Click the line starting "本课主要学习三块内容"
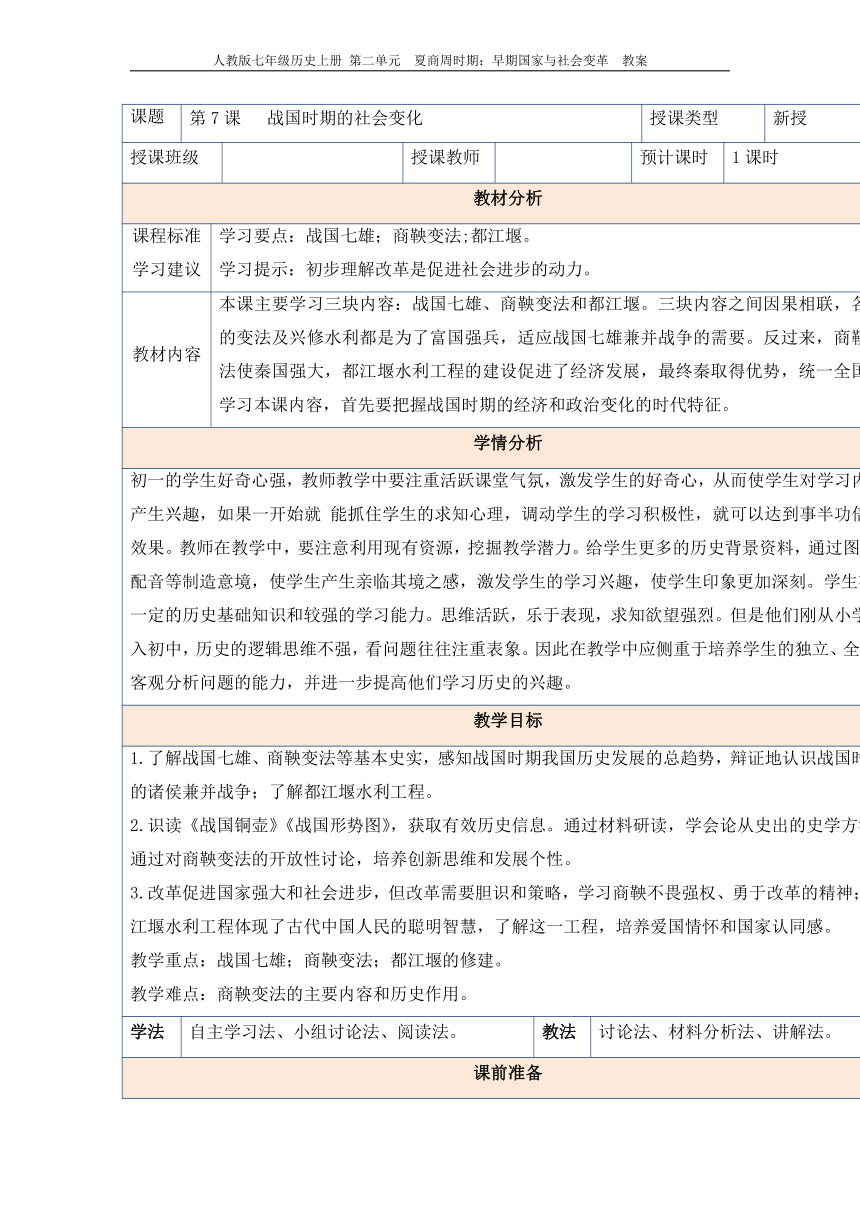The width and height of the screenshot is (860, 1216). tap(539, 304)
